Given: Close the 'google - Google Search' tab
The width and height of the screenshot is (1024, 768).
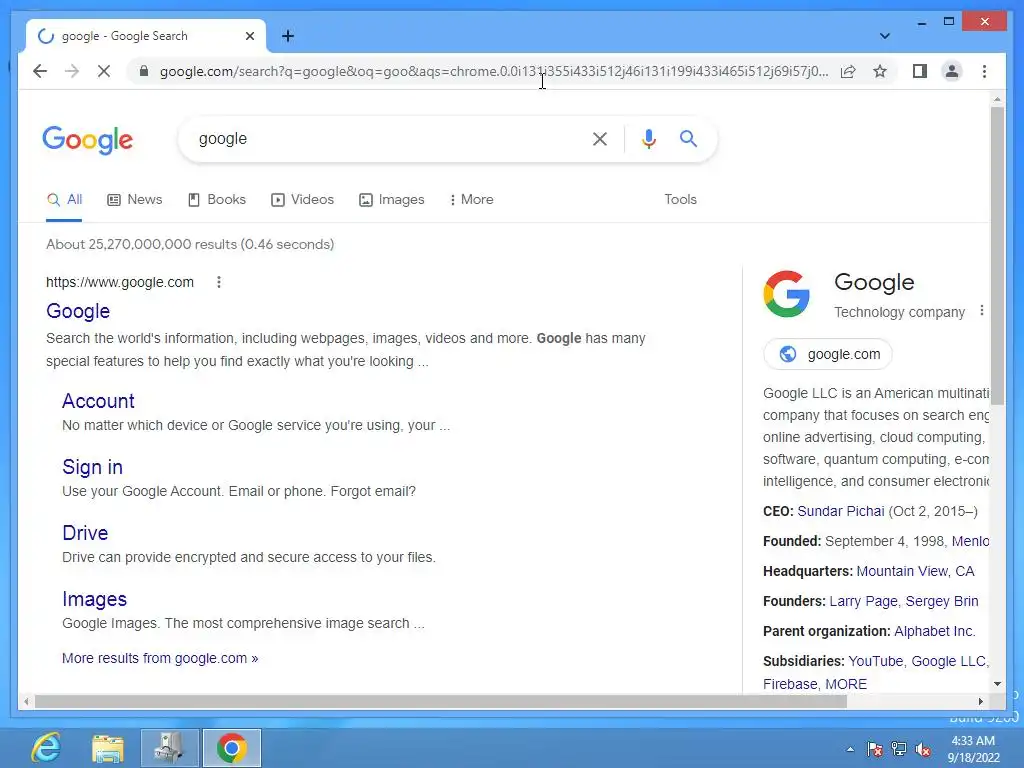Looking at the screenshot, I should click(249, 36).
